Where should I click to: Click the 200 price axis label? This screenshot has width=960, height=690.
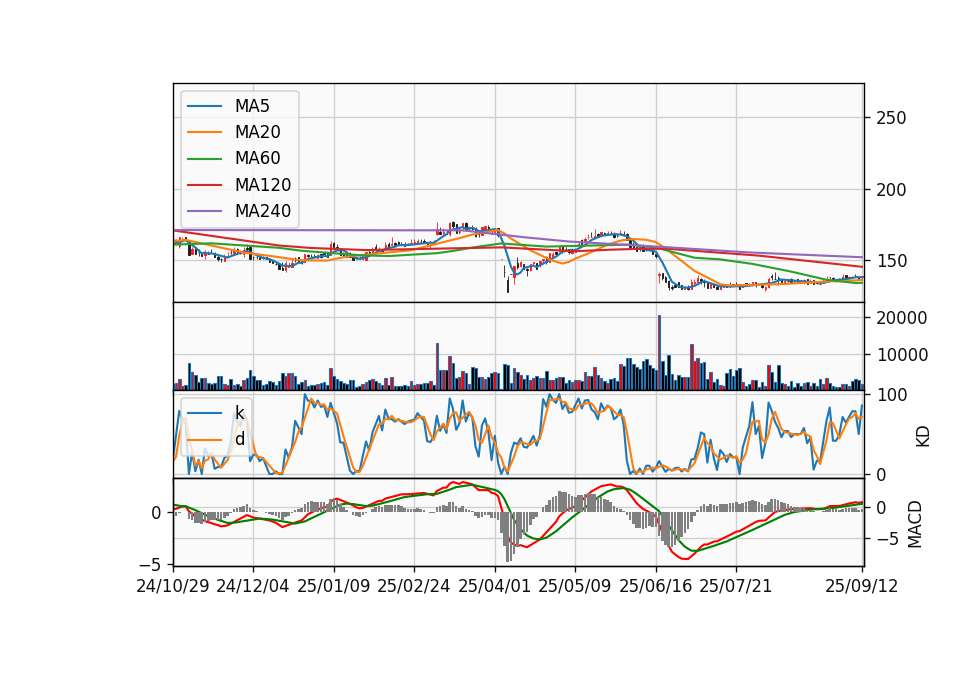(891, 190)
